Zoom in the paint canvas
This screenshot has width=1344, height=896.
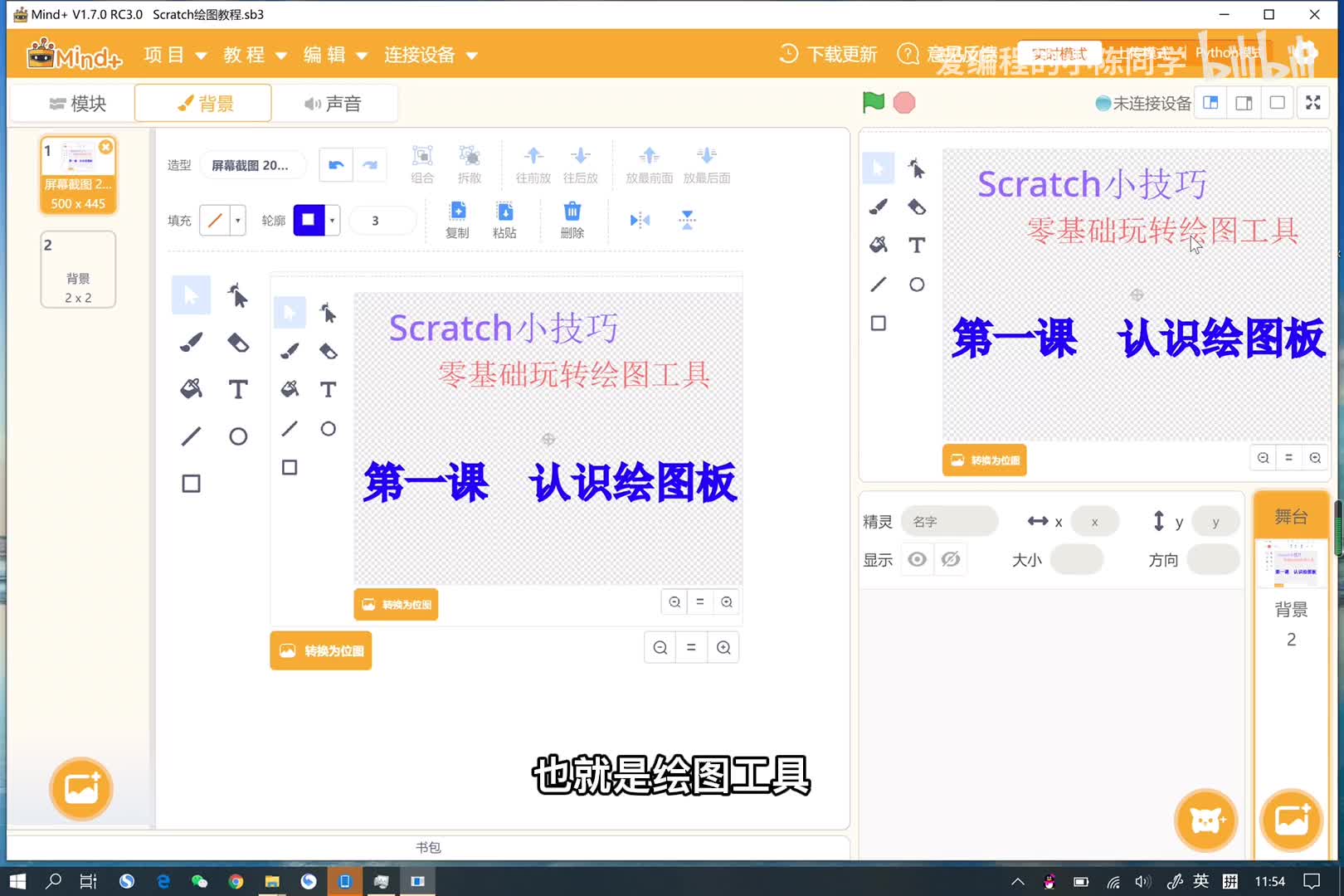(x=723, y=648)
